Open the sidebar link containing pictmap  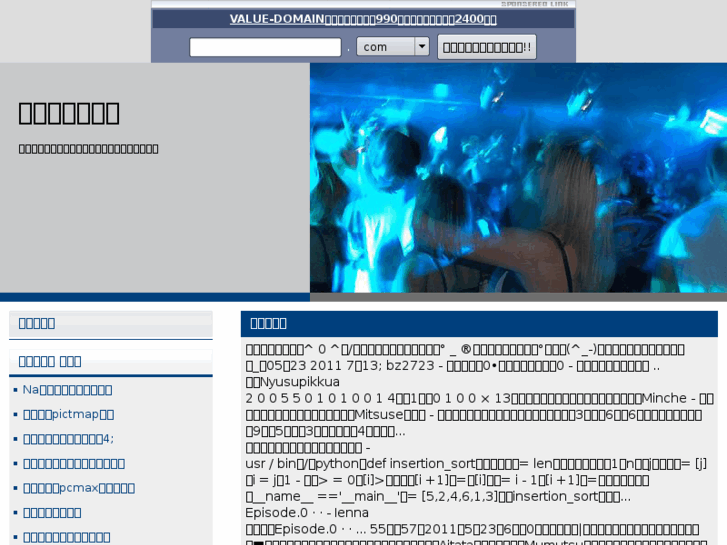pos(69,414)
